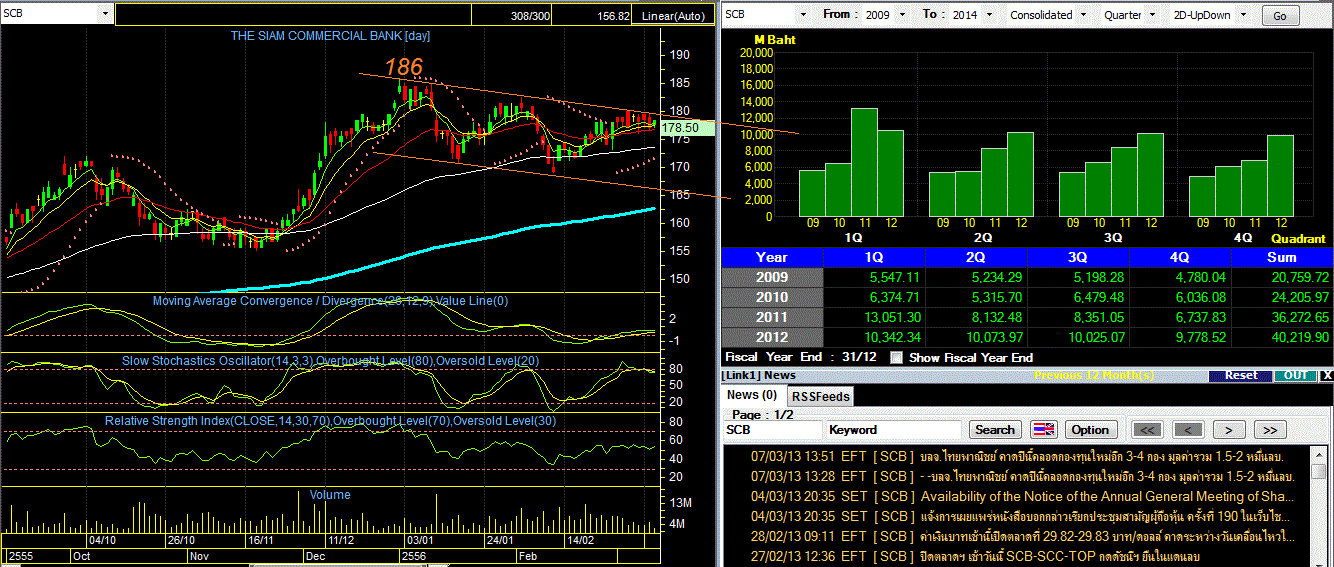1334x567 pixels.
Task: Click the Slow Stochastics Oscillator indicator title
Action: tap(330, 360)
